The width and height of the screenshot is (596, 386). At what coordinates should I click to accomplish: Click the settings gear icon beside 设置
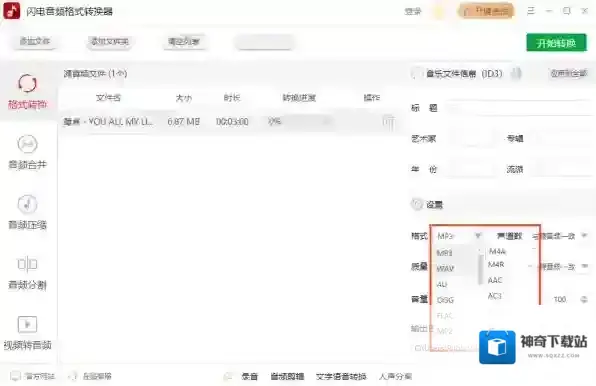pyautogui.click(x=417, y=204)
